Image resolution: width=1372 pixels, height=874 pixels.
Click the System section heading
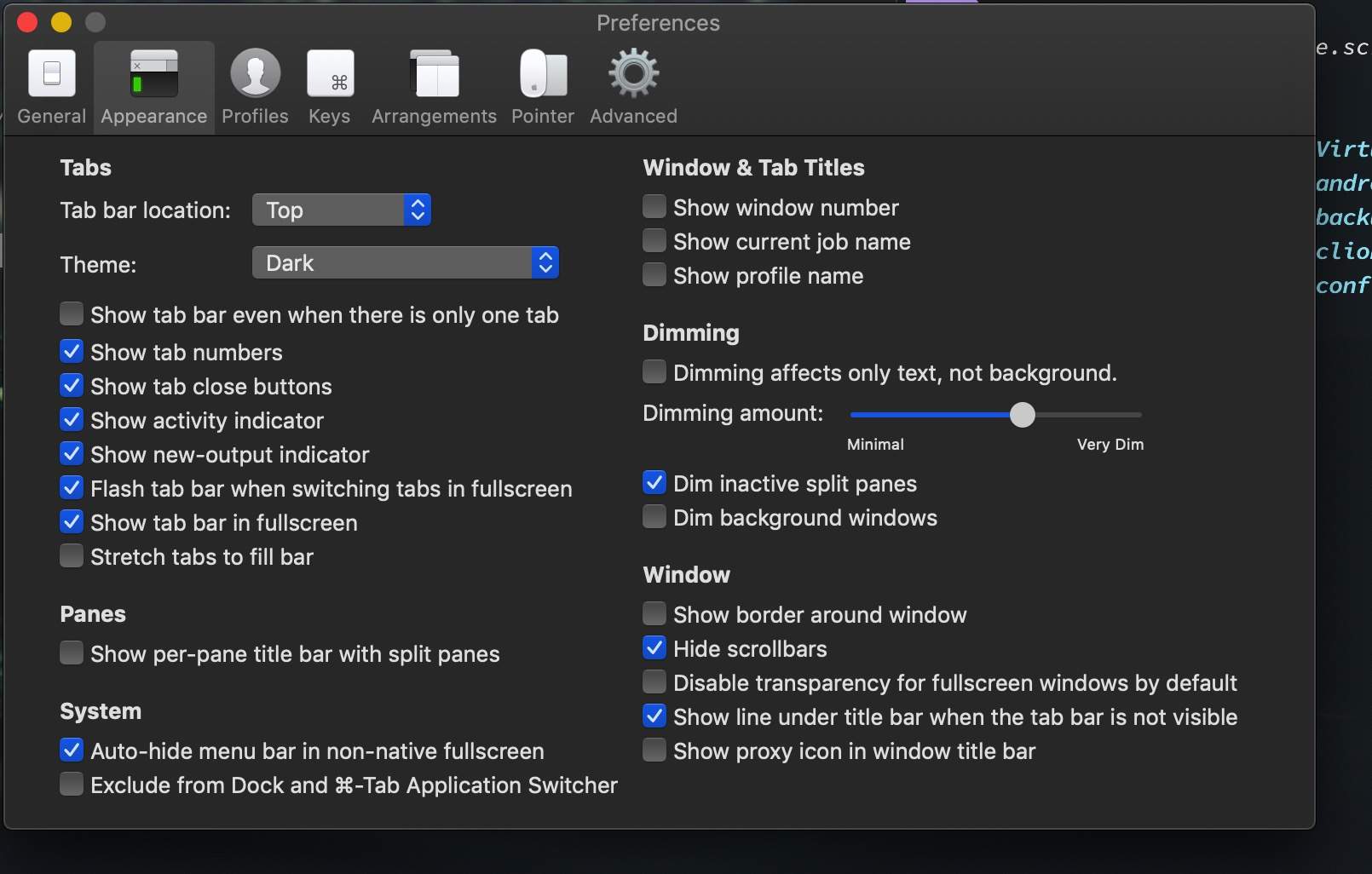(x=101, y=710)
